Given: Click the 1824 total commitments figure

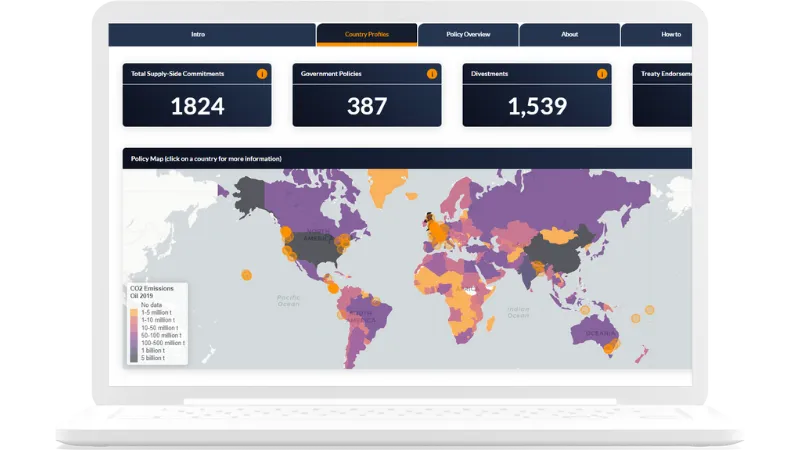Looking at the screenshot, I should pyautogui.click(x=197, y=106).
